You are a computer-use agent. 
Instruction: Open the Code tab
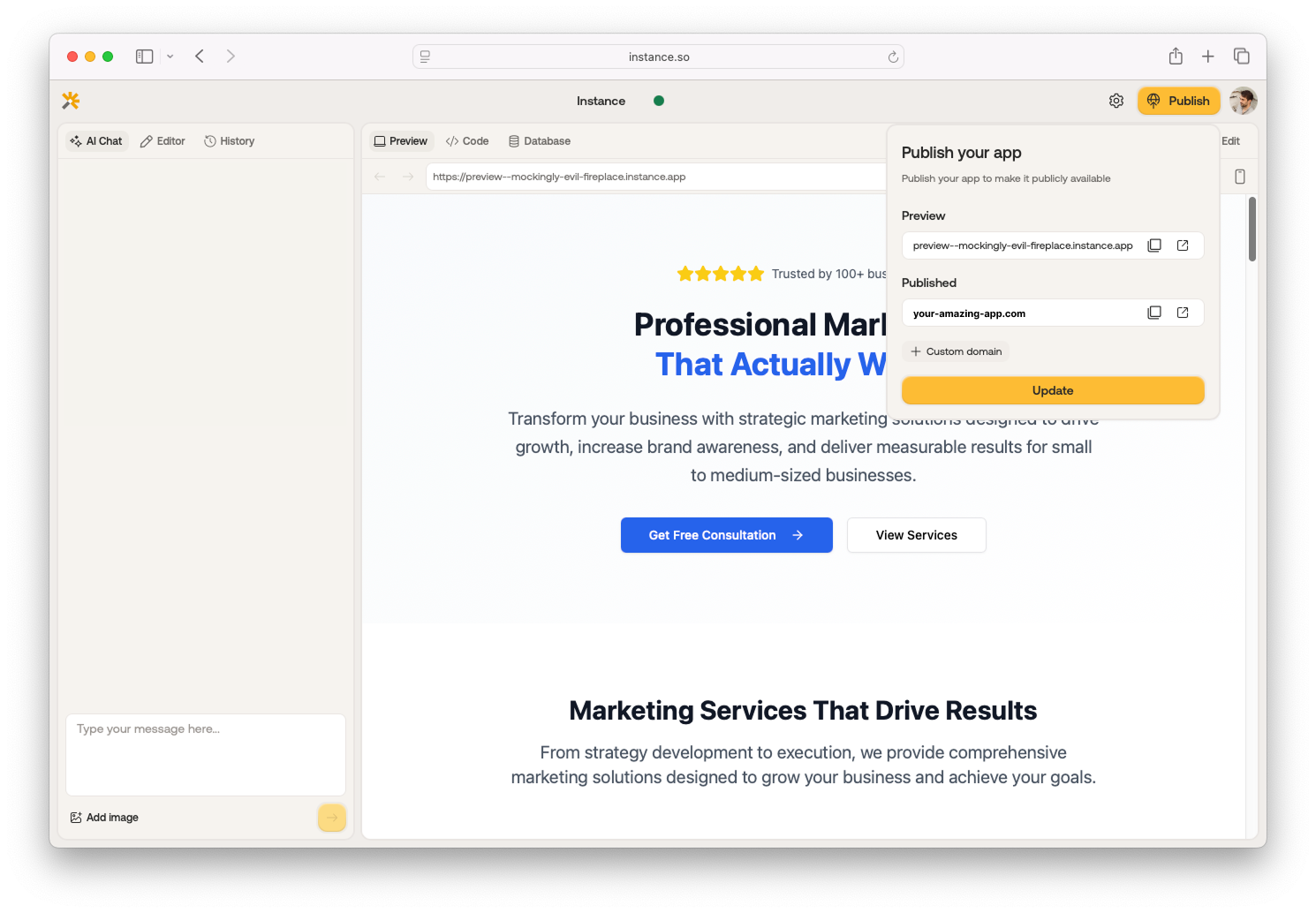[x=467, y=141]
